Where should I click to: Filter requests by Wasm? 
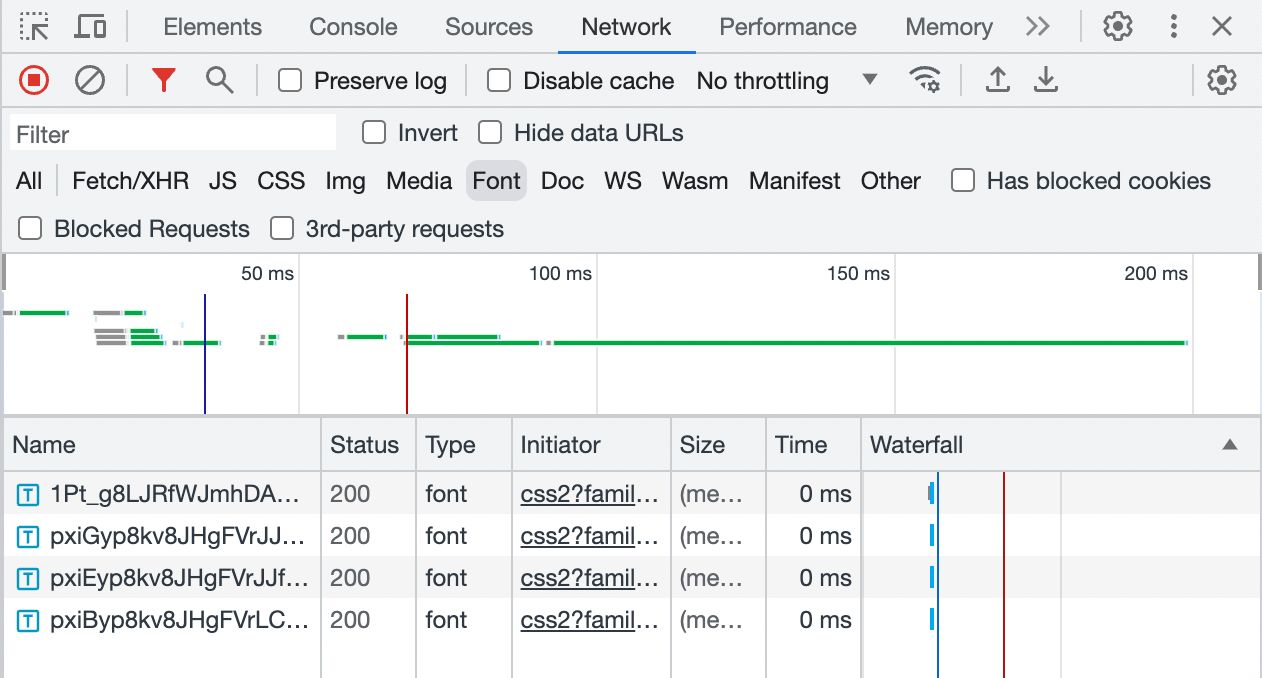pos(695,181)
